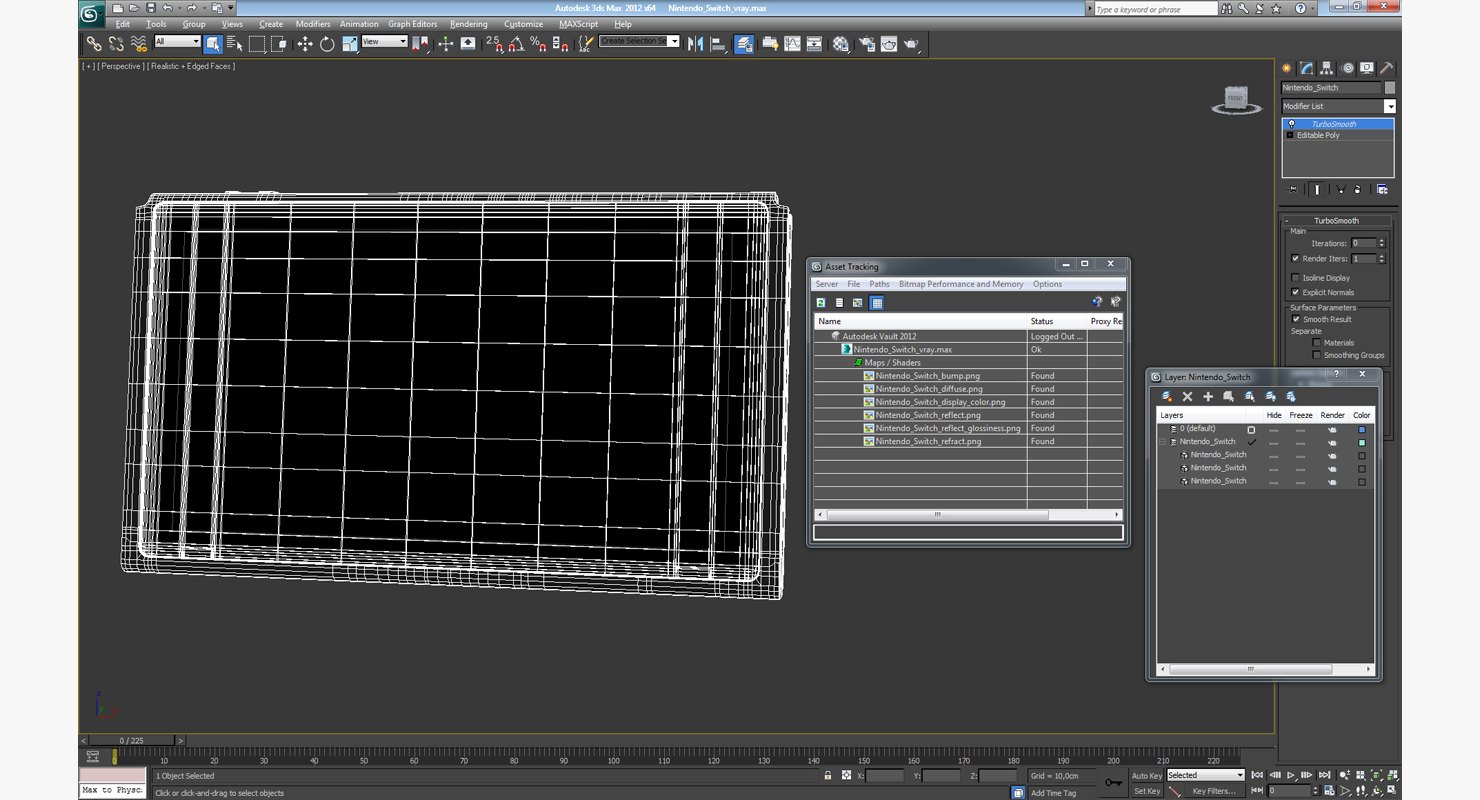The image size is (1480, 800).
Task: Click the Mirror tool icon
Action: [x=695, y=43]
